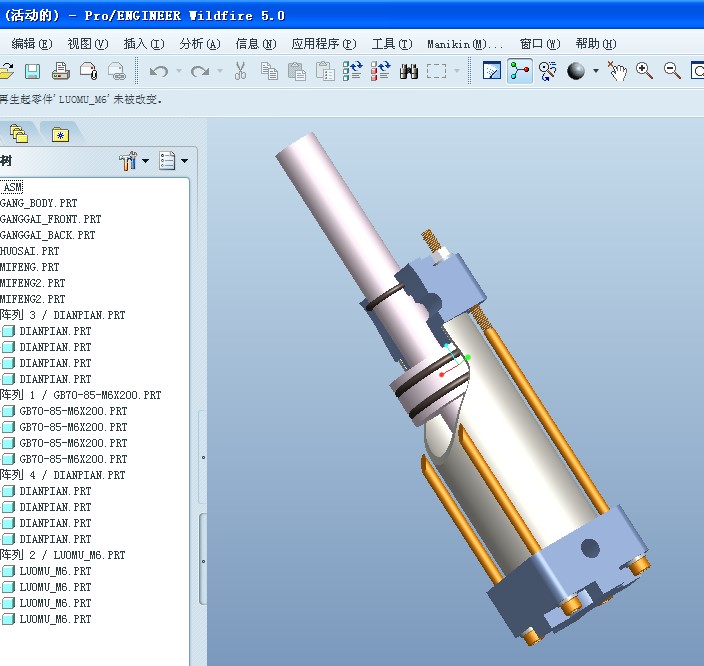Click the shaded sphere appearance icon
The height and width of the screenshot is (666, 704).
tap(576, 71)
